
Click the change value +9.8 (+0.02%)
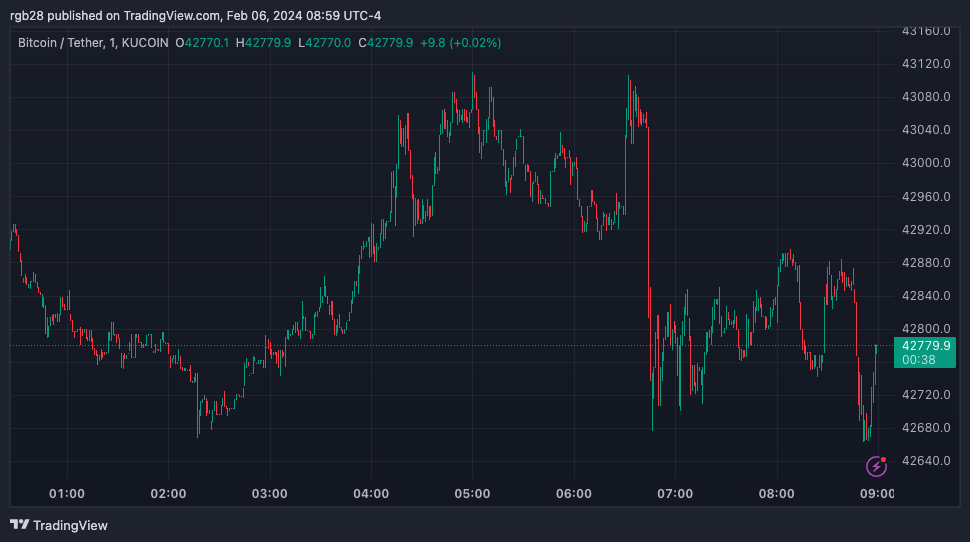point(460,43)
